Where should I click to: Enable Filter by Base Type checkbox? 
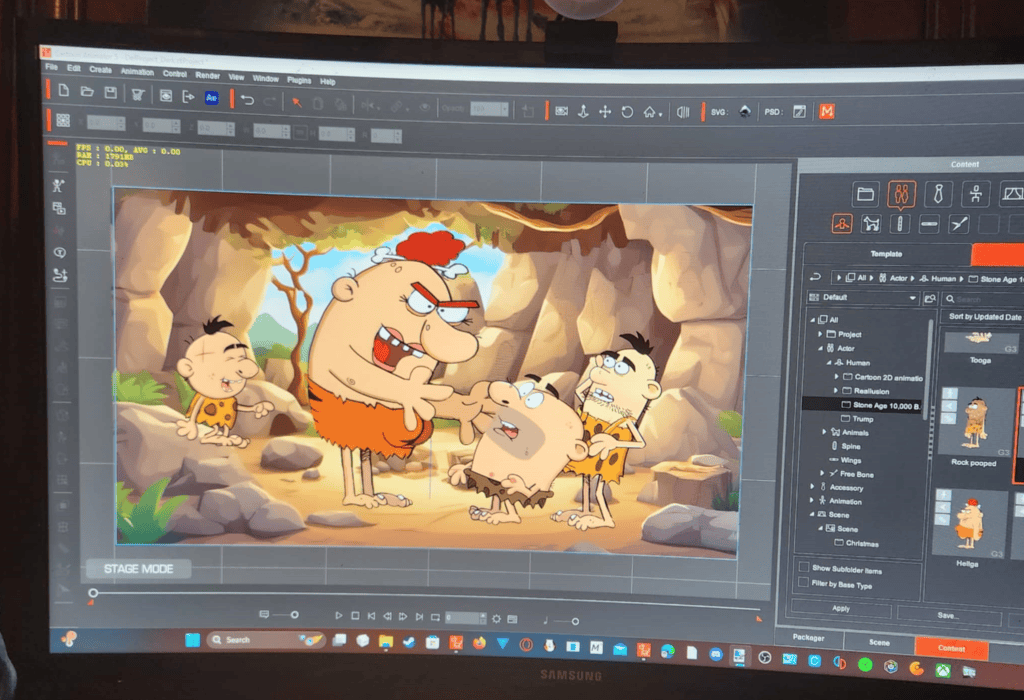(x=804, y=582)
